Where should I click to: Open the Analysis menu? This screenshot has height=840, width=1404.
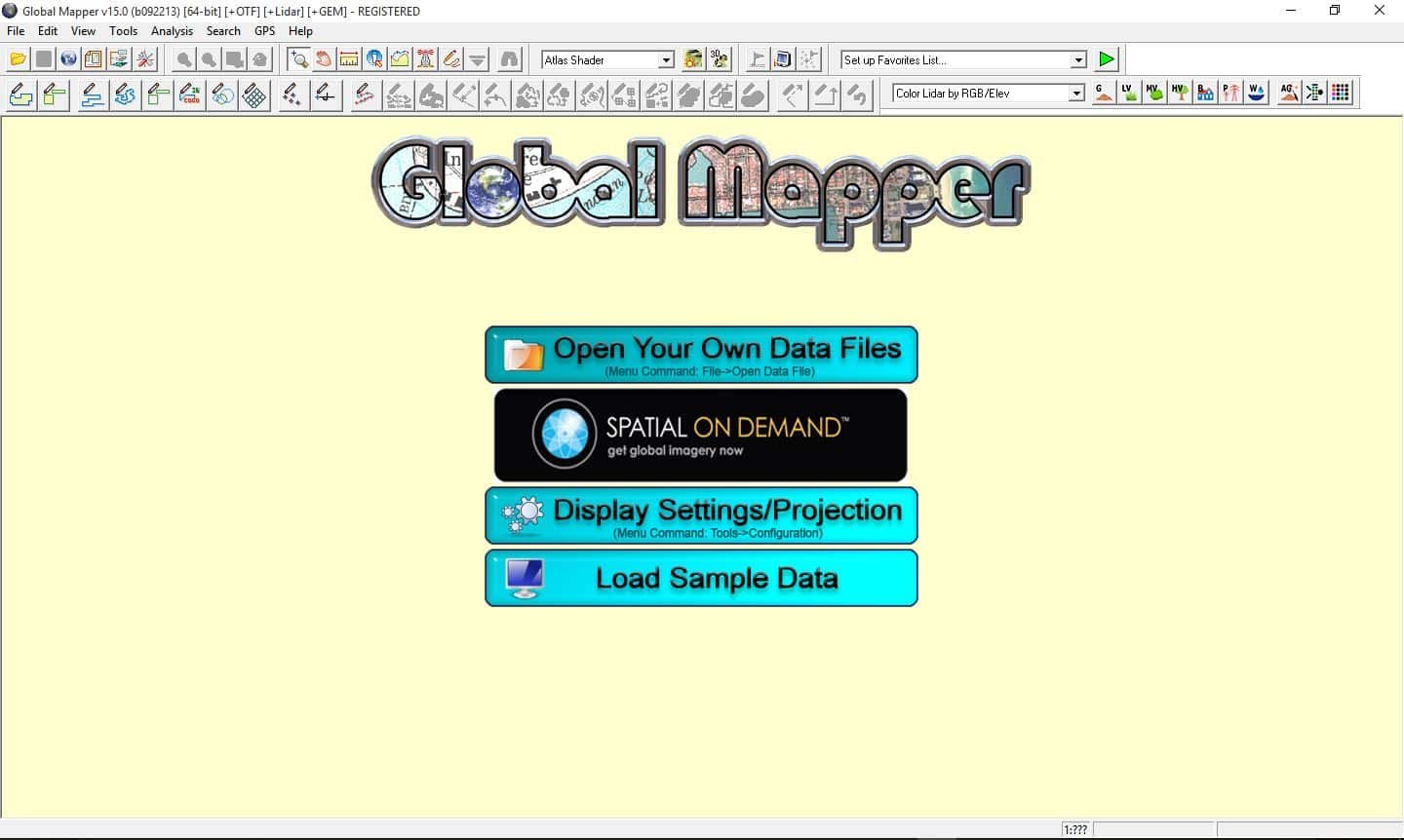pos(172,31)
